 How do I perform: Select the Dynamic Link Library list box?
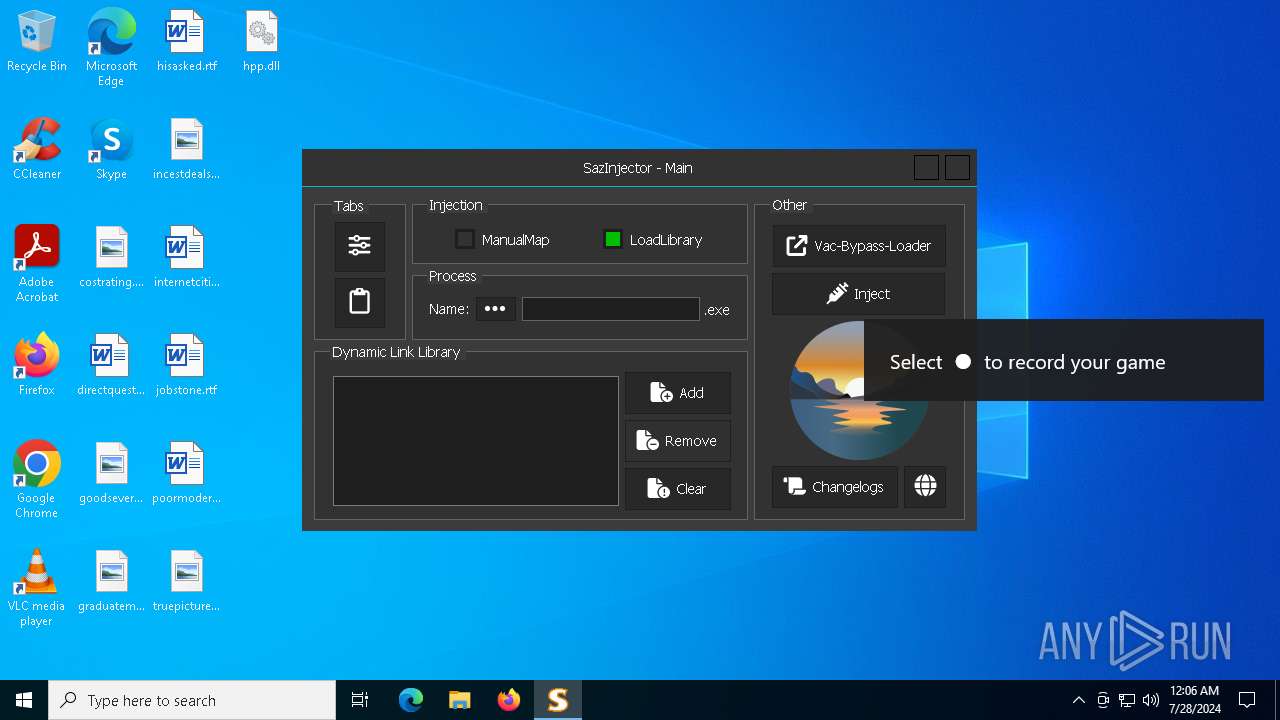(x=476, y=441)
